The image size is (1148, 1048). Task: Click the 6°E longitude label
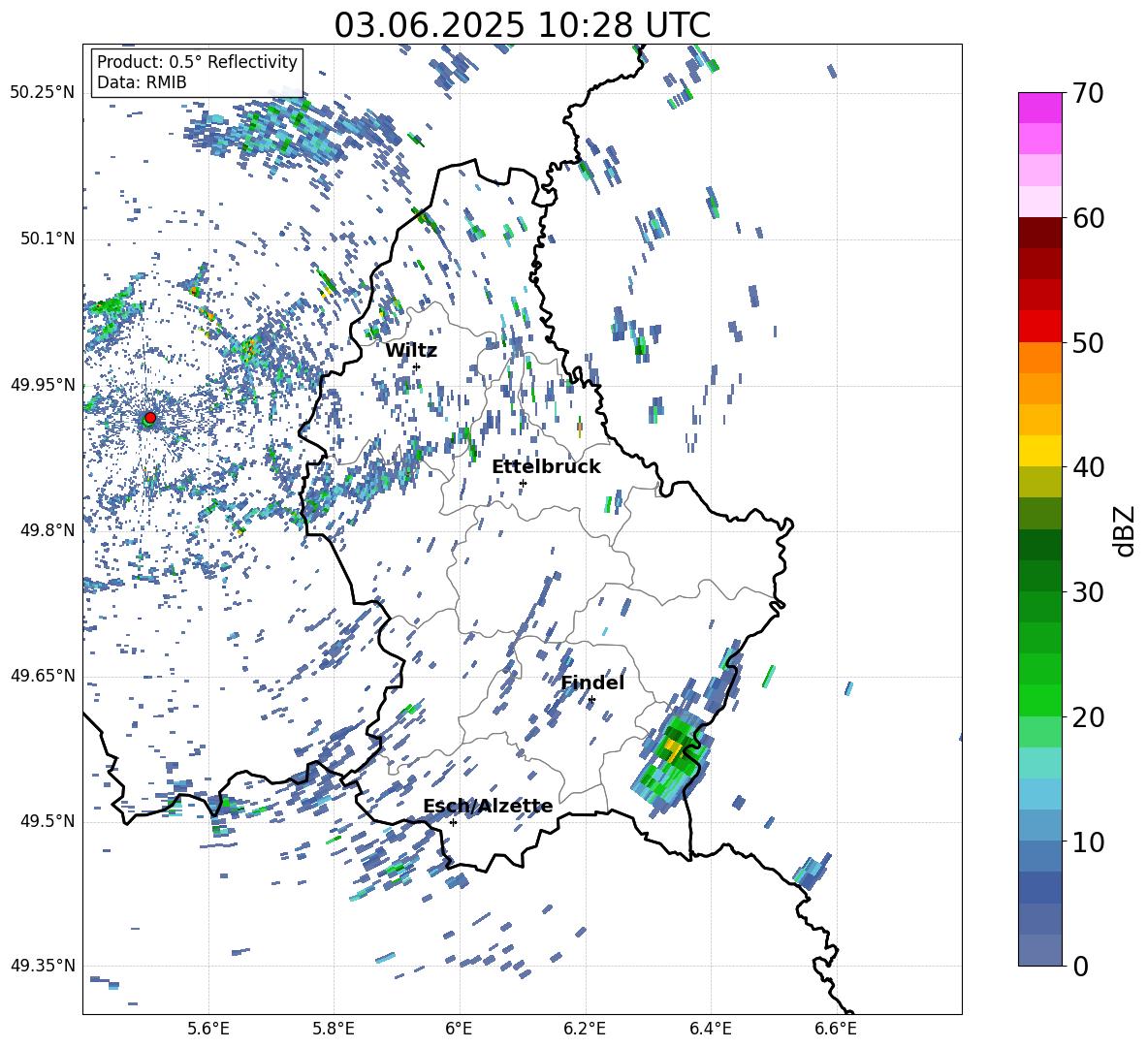tap(459, 1029)
